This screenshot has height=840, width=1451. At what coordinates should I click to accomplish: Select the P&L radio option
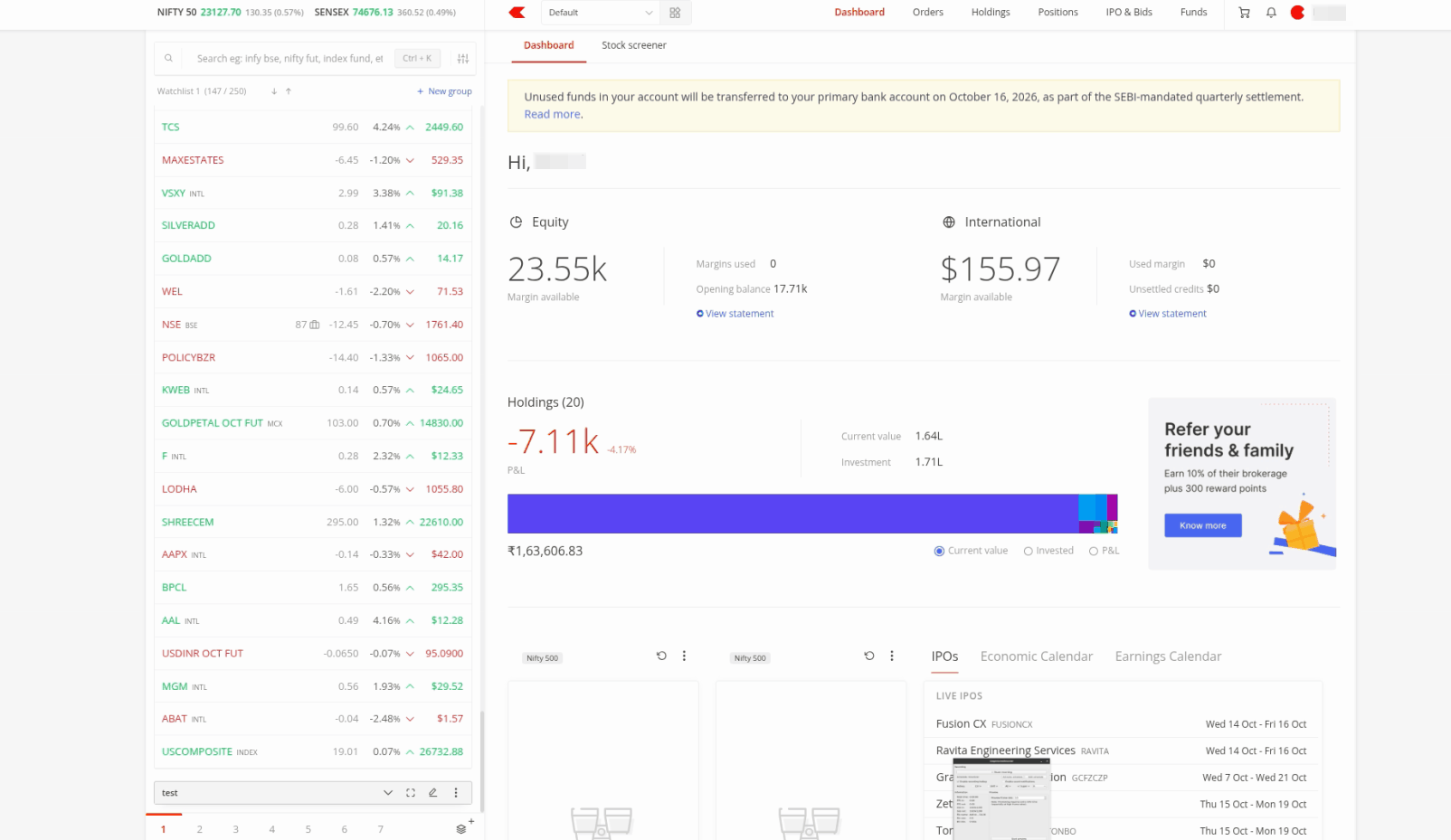1094,551
